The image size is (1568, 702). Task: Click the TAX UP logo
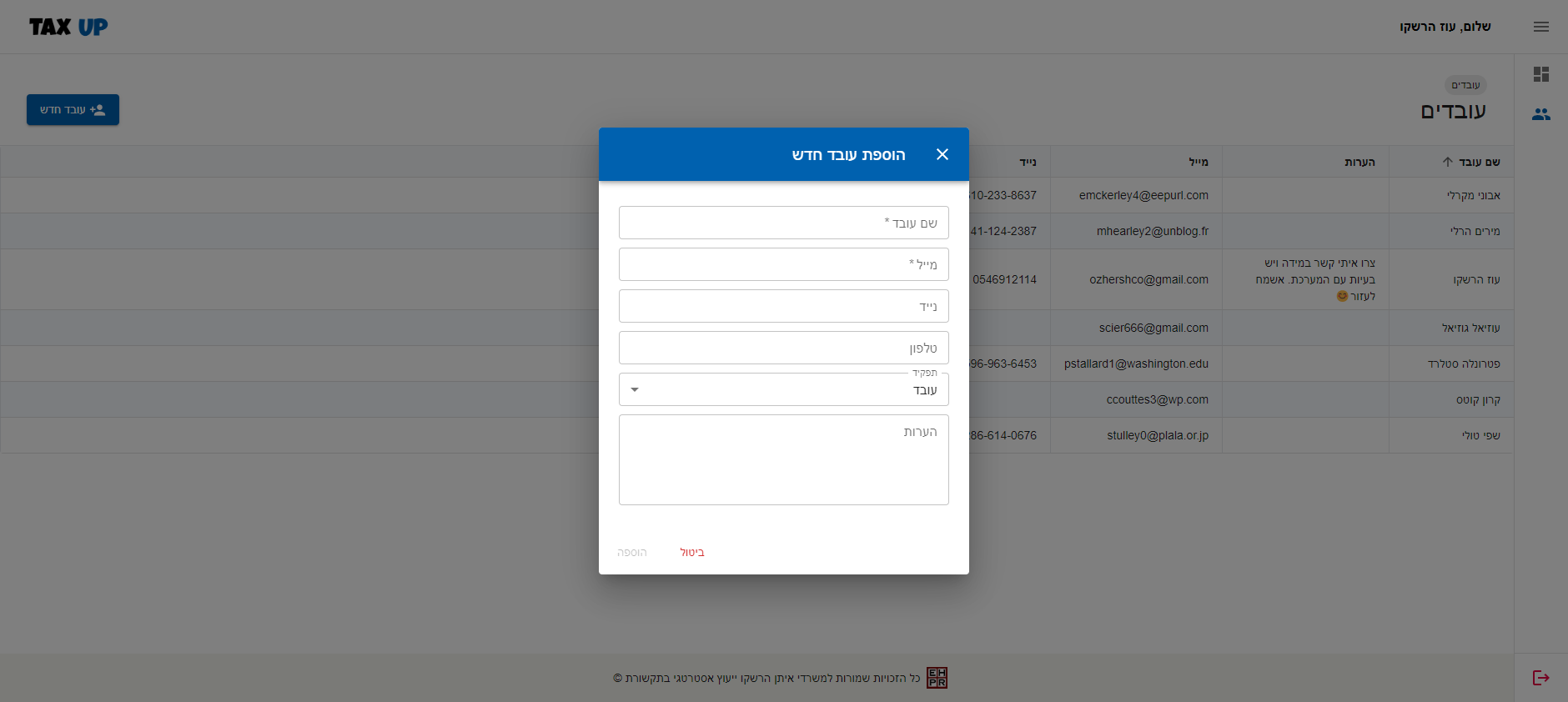tap(68, 27)
